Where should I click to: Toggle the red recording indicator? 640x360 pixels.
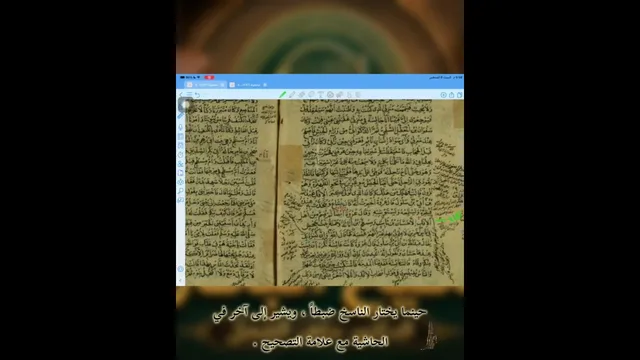tap(209, 77)
